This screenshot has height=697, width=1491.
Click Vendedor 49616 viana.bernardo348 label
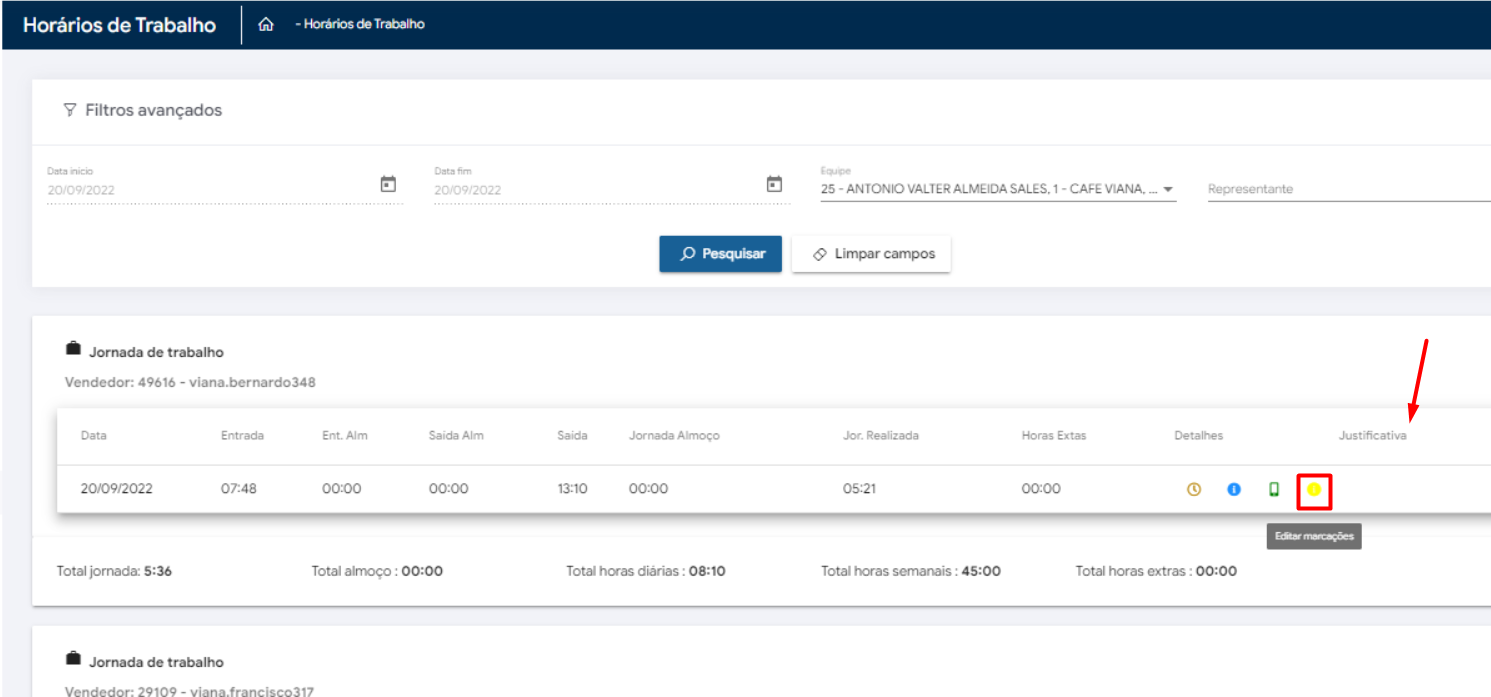click(x=190, y=382)
